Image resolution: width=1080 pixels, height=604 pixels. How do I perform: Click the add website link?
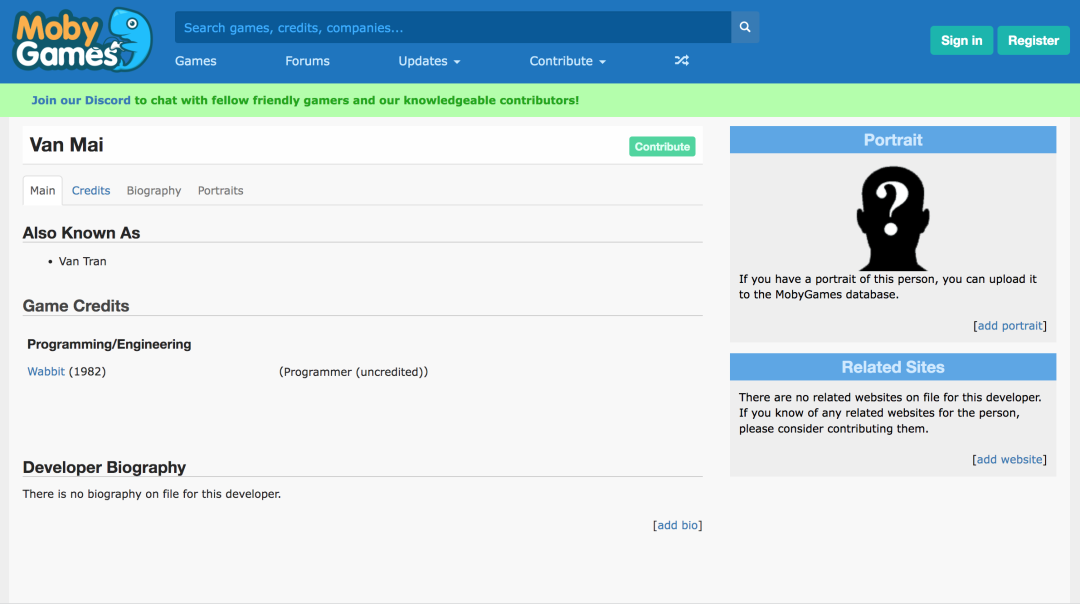(1009, 459)
